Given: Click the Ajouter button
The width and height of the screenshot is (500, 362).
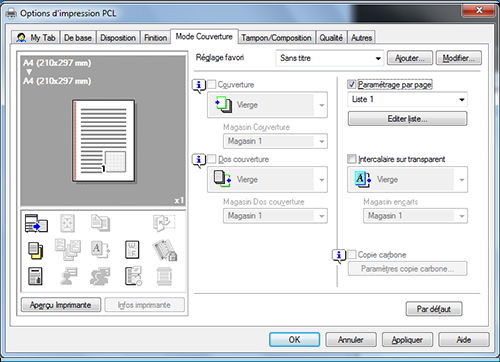Looking at the screenshot, I should [410, 58].
